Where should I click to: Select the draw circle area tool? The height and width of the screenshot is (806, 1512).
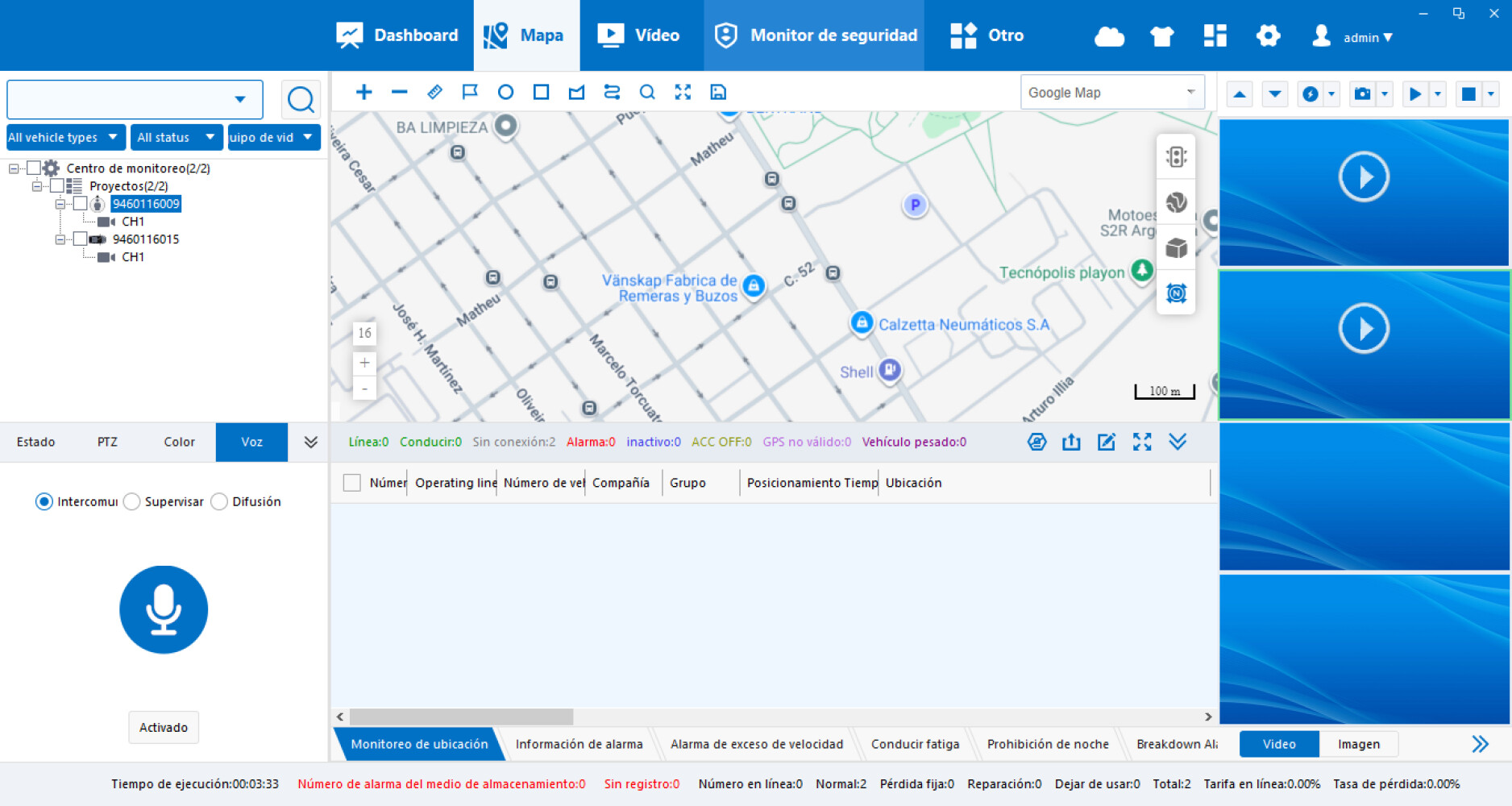coord(505,92)
